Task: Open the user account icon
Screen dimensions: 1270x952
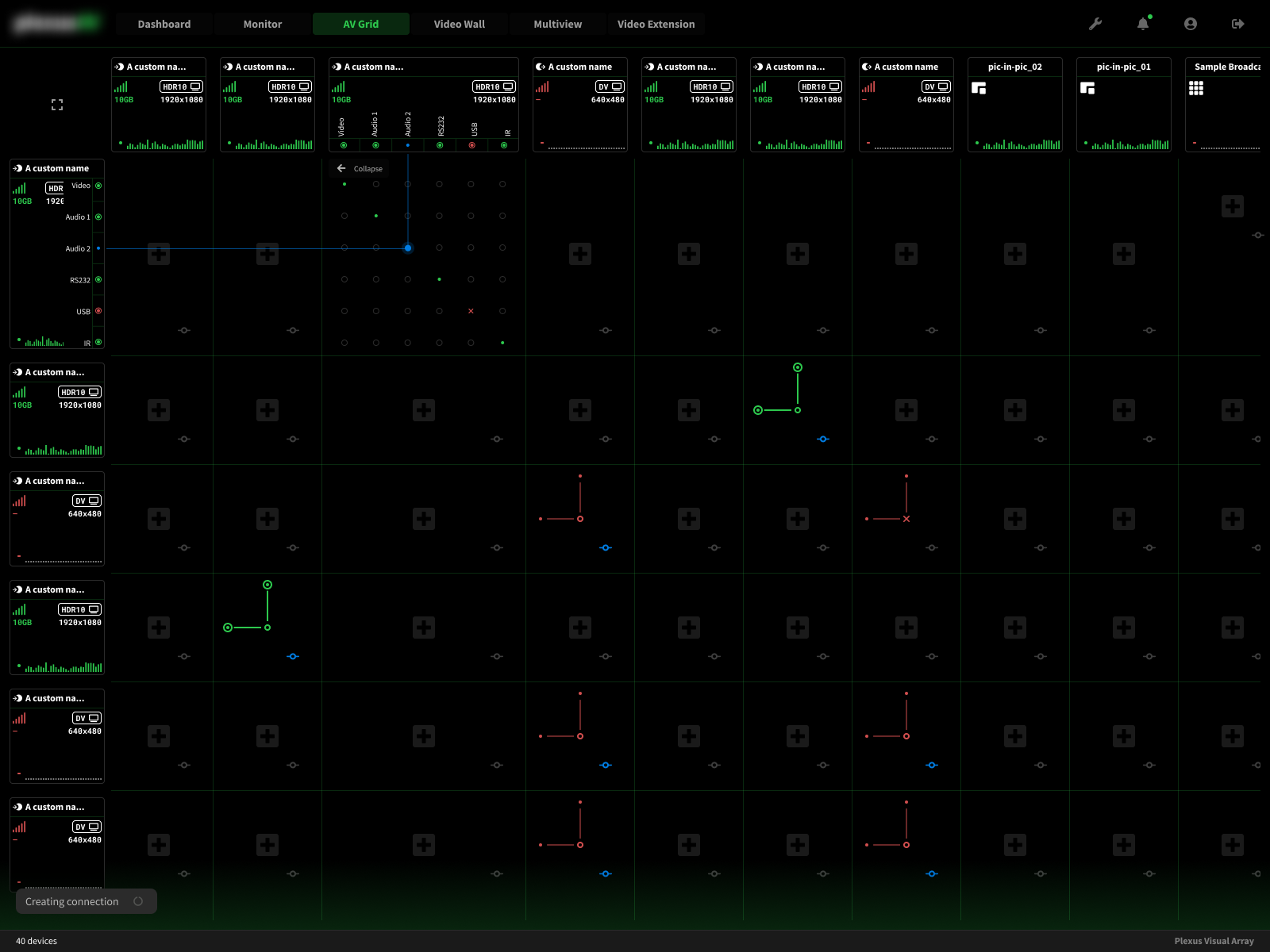Action: click(x=1191, y=24)
